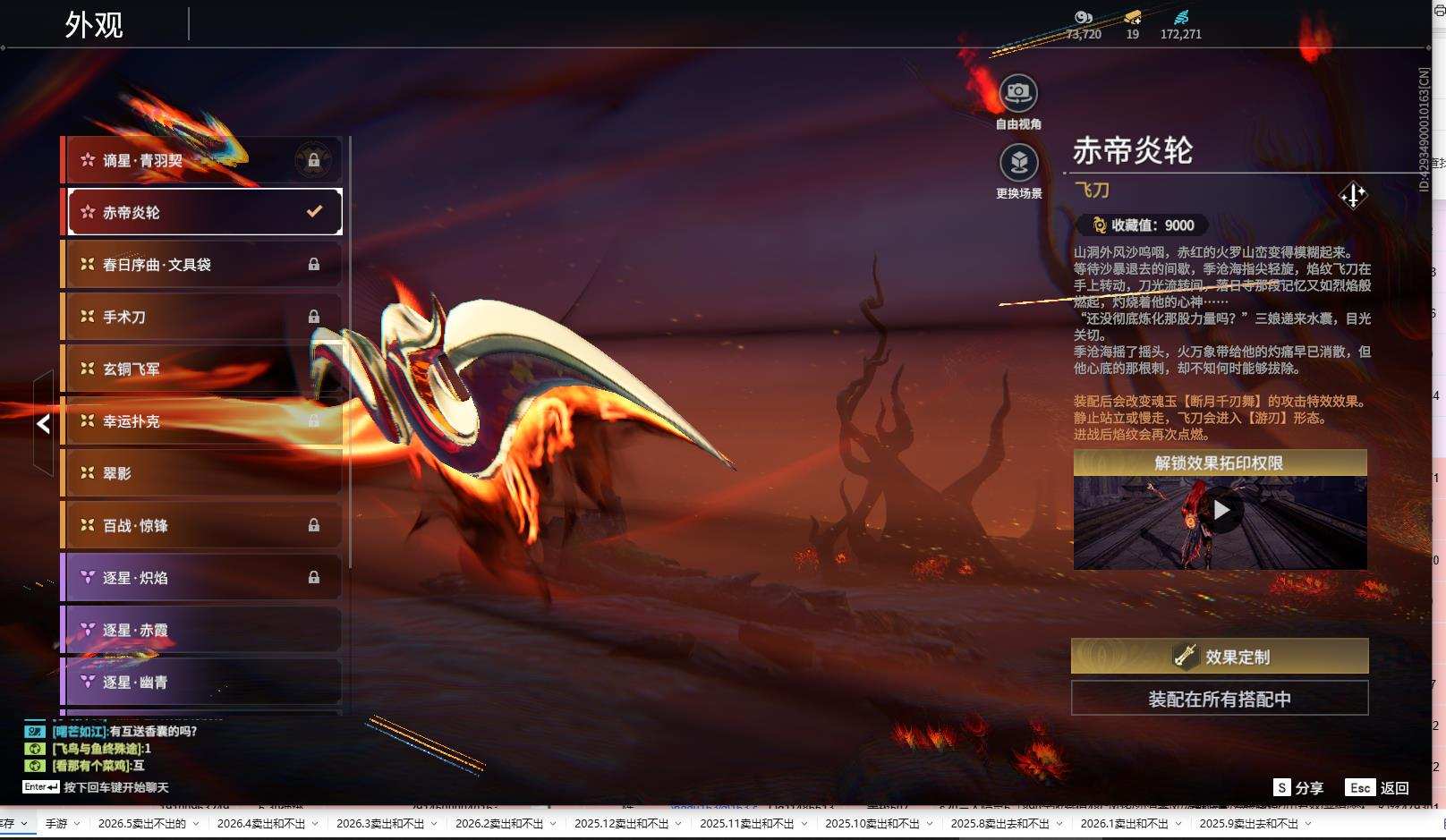1446x840 pixels.
Task: Click the S 分享 share button
Action: pyautogui.click(x=1298, y=788)
